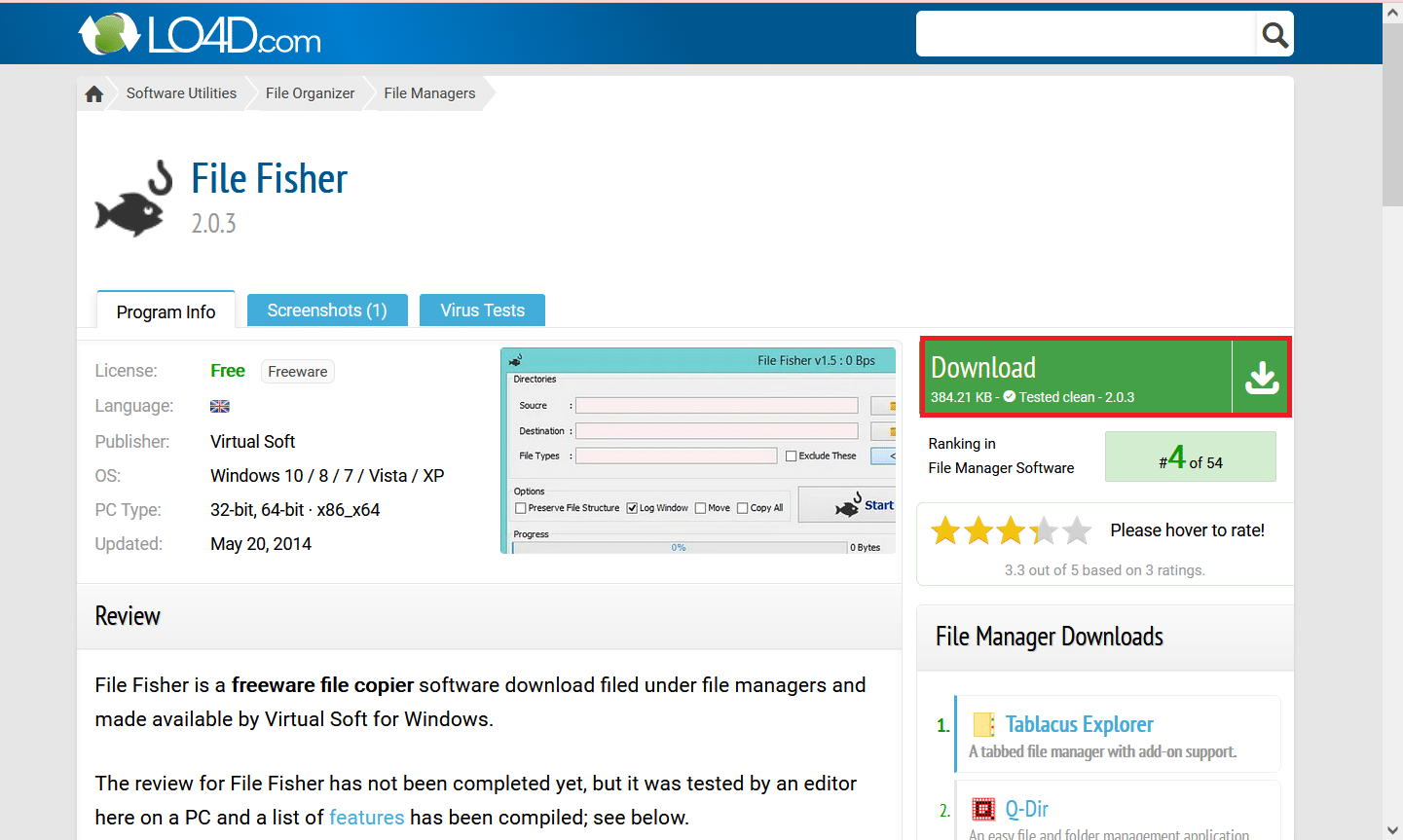Click the Review section heading
Image resolution: width=1403 pixels, height=840 pixels.
pyautogui.click(x=128, y=616)
